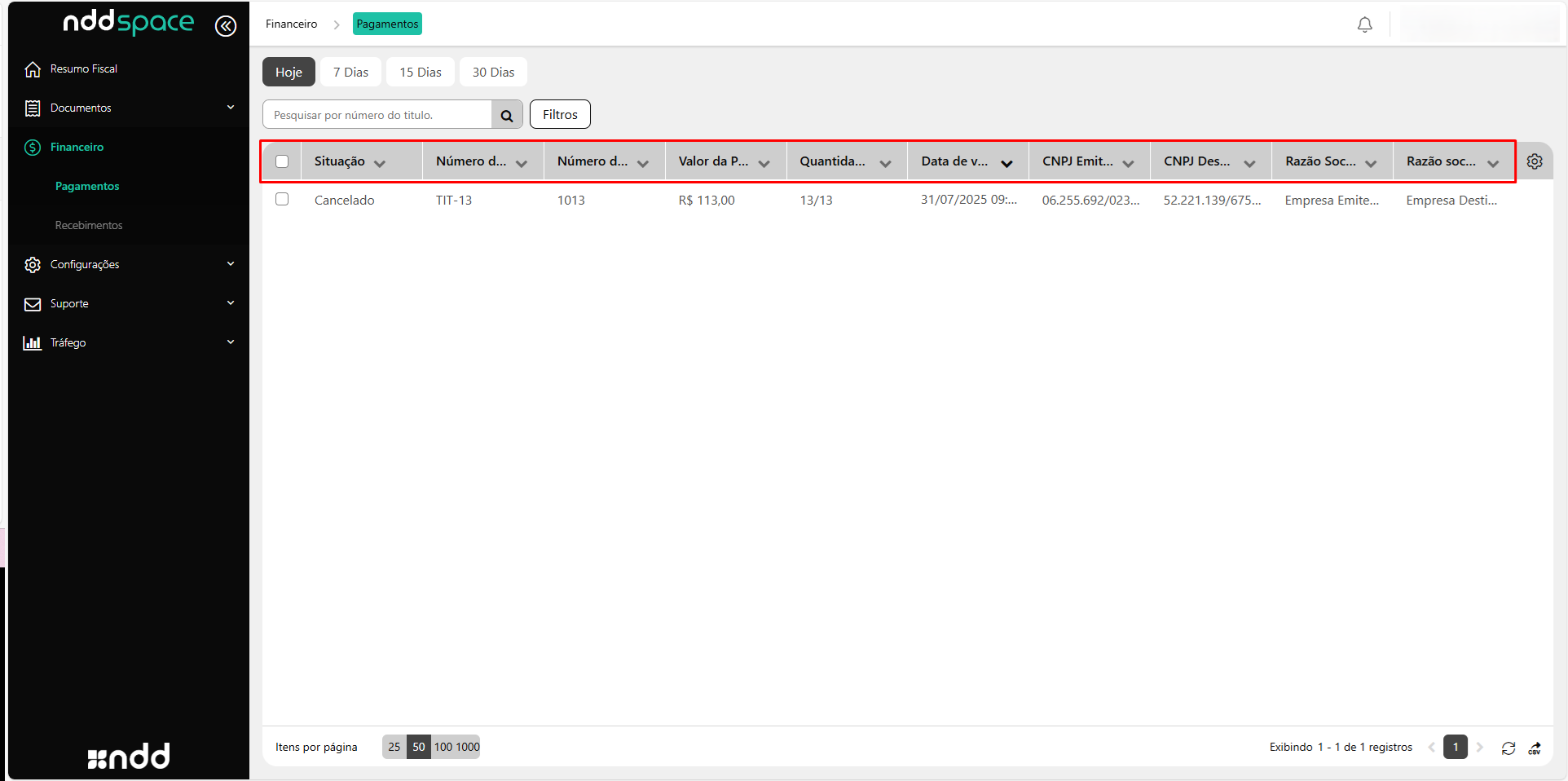The height and width of the screenshot is (781, 1568).
Task: Export records with the CSV icon
Action: (1535, 748)
